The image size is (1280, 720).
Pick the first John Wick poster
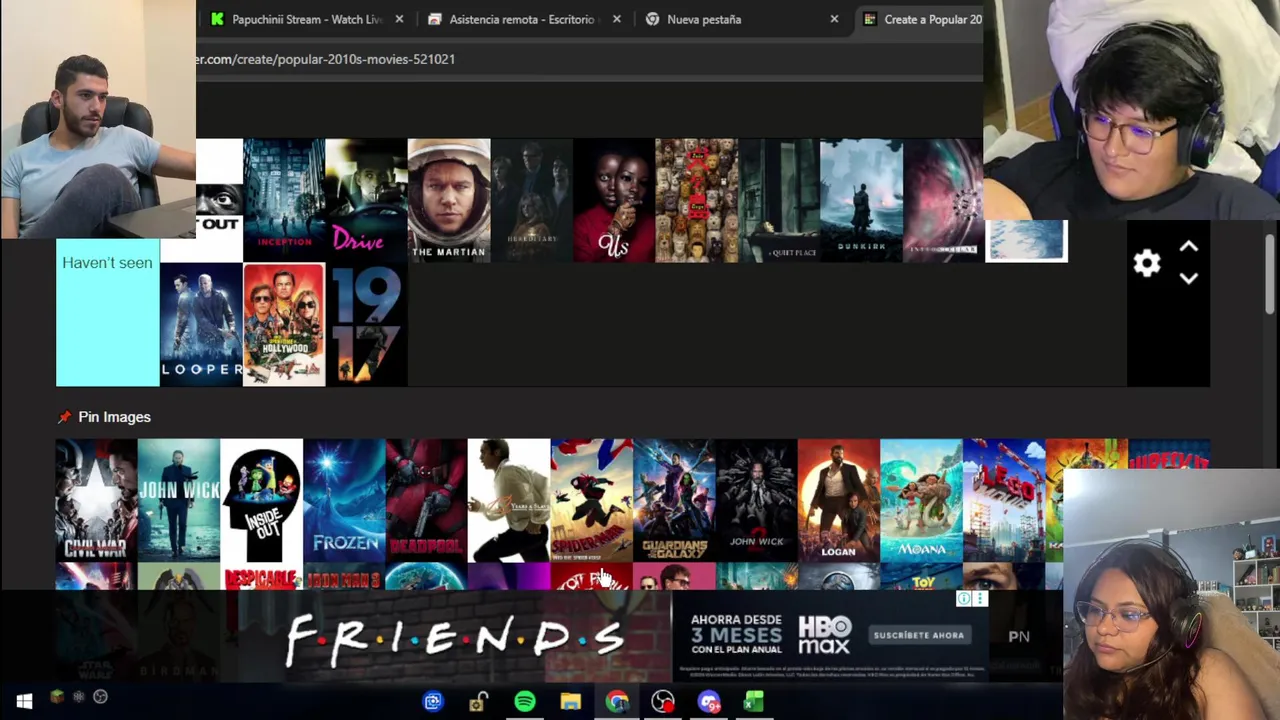click(x=178, y=500)
